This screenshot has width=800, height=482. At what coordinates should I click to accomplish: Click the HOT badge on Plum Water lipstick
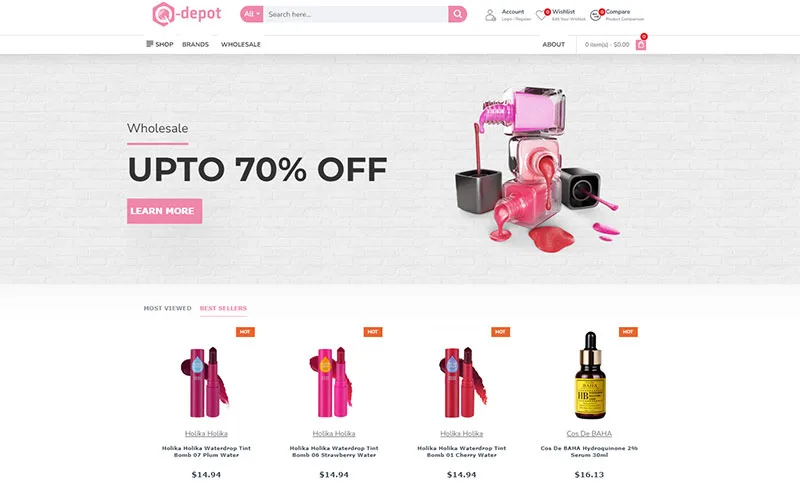[x=245, y=332]
